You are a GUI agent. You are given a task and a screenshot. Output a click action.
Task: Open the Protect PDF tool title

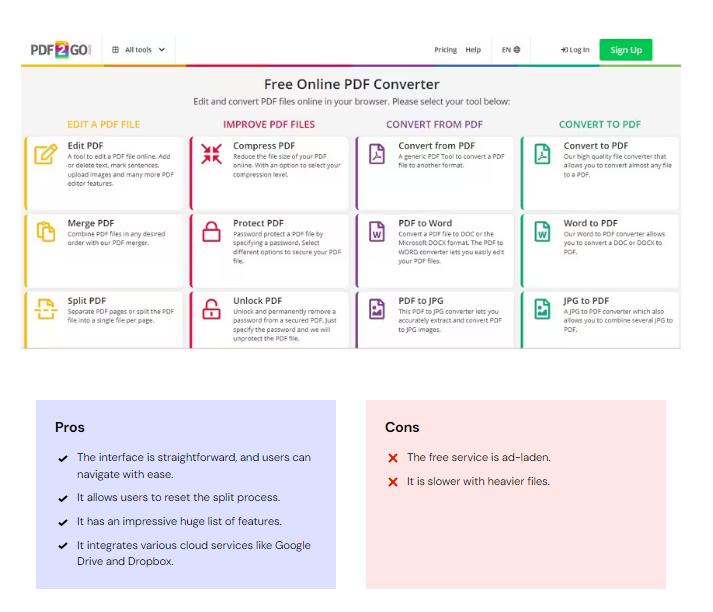point(258,223)
